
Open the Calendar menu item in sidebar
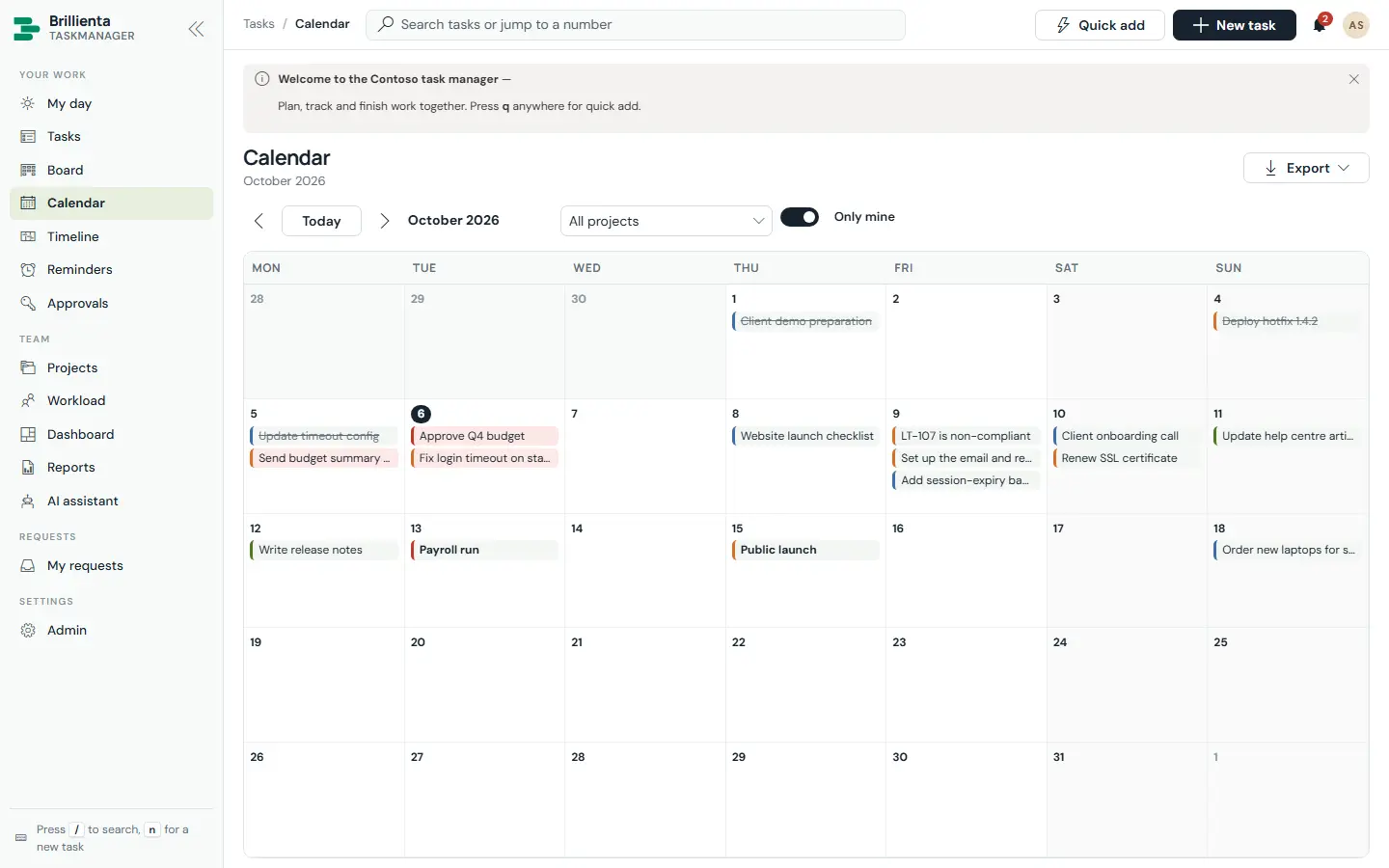click(111, 203)
